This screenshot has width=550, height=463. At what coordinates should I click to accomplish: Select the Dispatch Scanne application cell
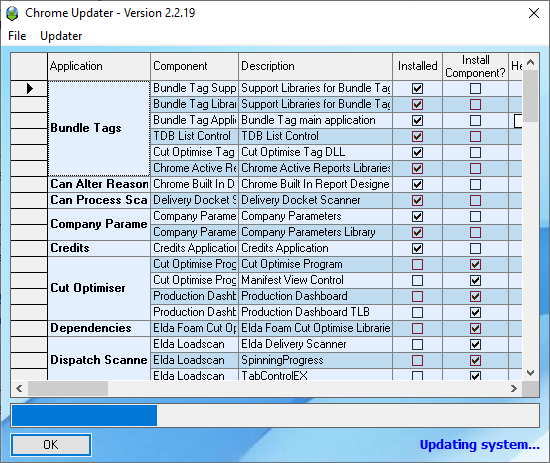[99, 358]
